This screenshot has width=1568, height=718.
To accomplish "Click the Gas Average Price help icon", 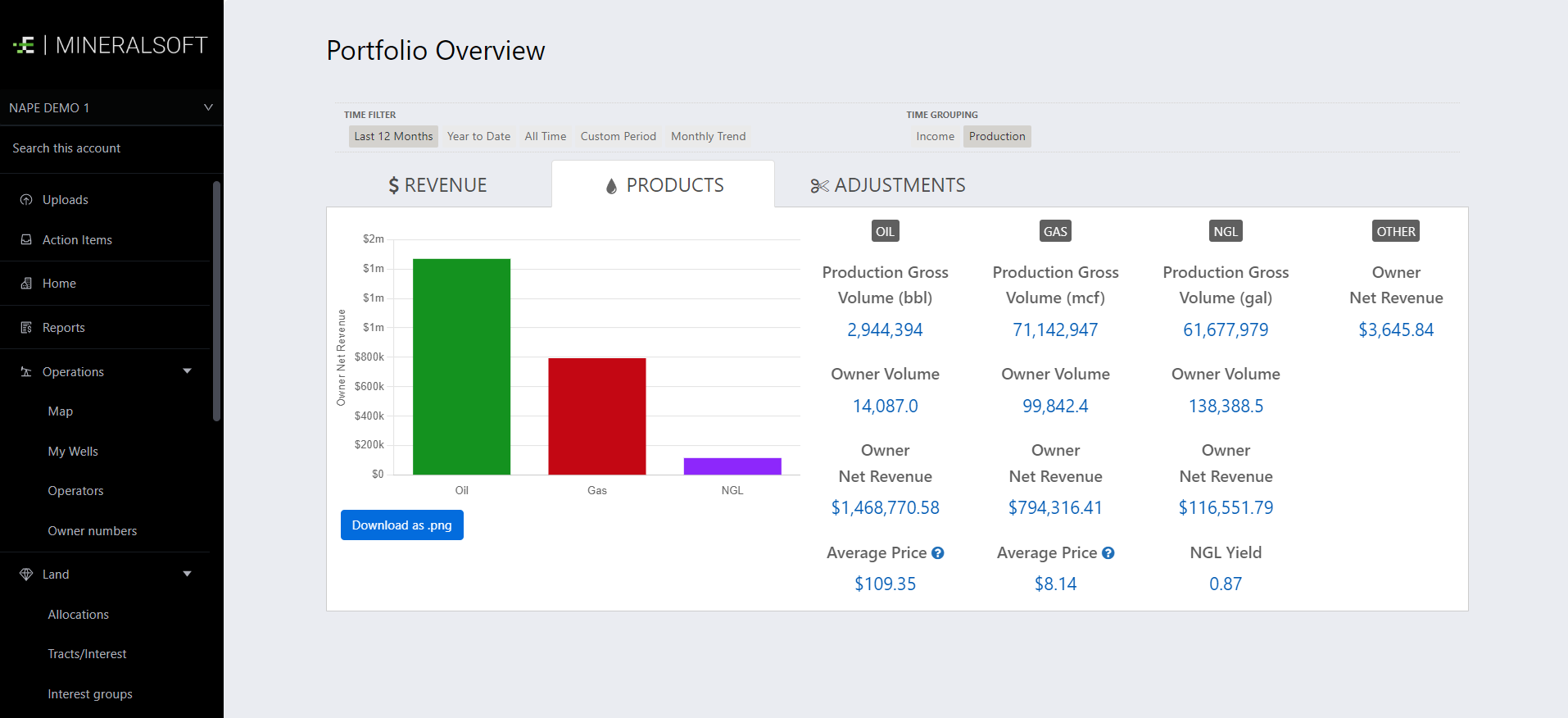I will click(1108, 553).
